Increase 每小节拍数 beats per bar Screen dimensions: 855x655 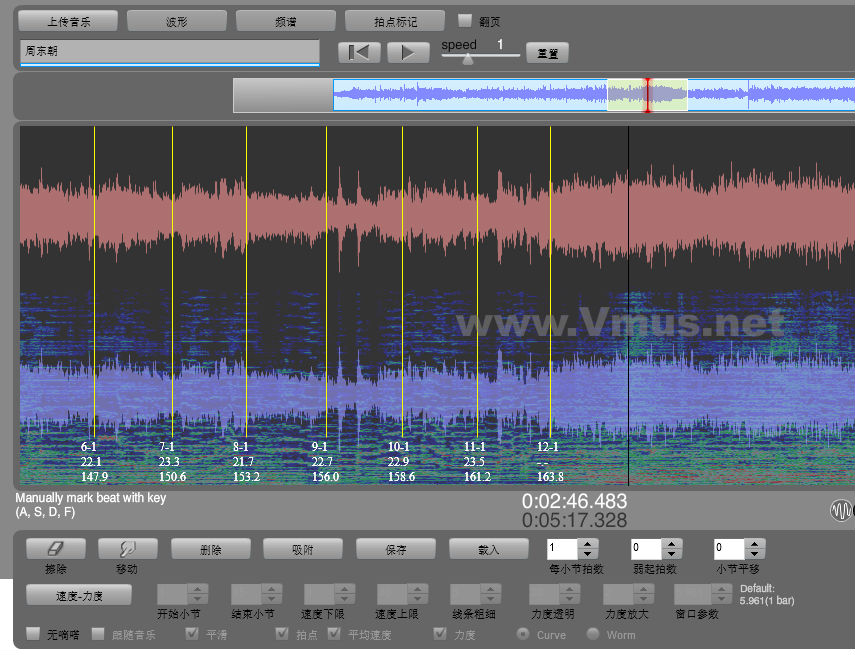pyautogui.click(x=587, y=544)
